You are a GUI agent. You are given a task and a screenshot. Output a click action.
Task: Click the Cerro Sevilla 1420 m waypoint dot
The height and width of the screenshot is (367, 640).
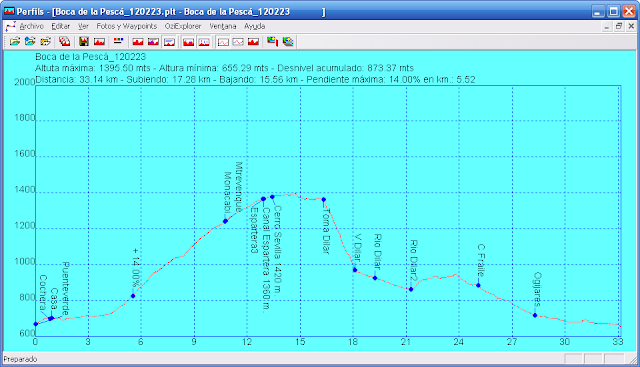pyautogui.click(x=272, y=197)
